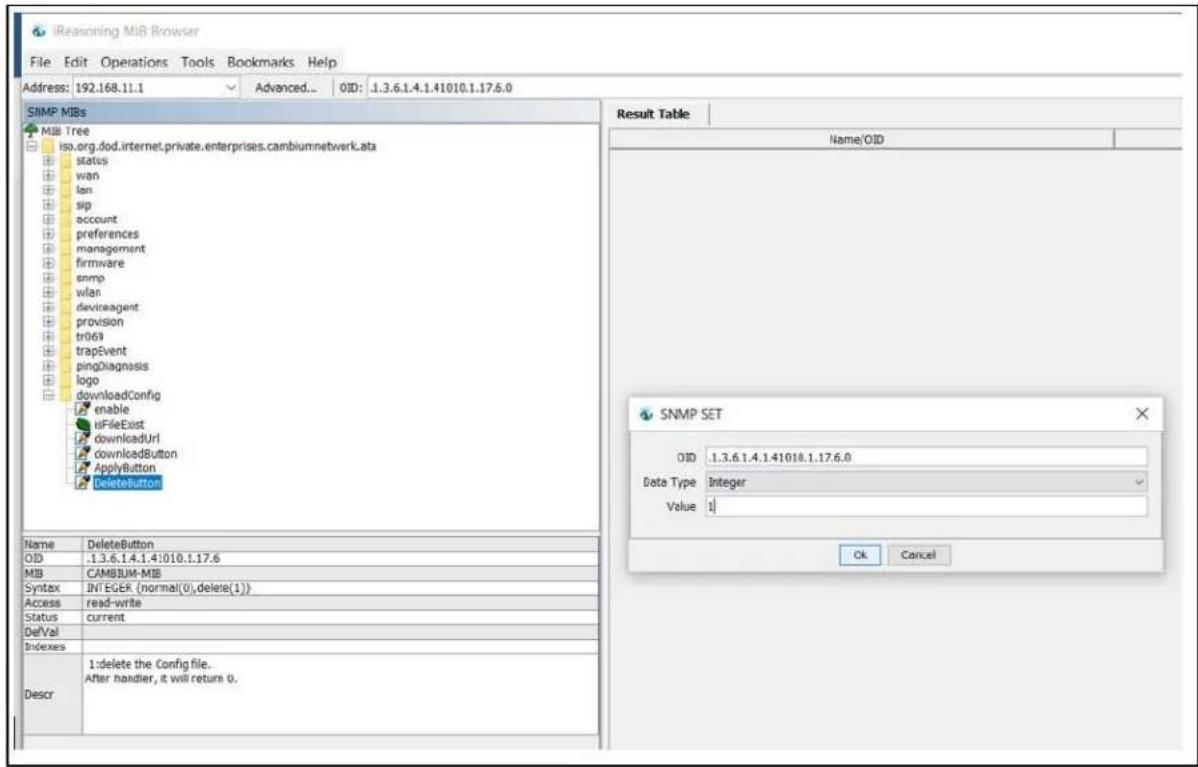Open the File menu
Image resolution: width=1198 pixels, height=767 pixels.
[40, 62]
